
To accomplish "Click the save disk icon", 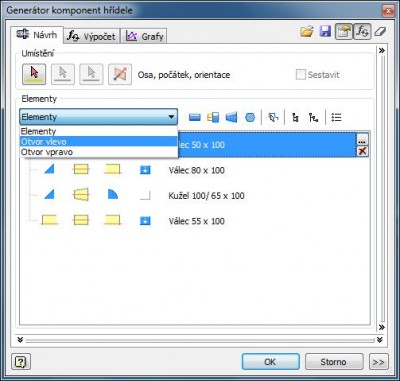I will click(x=325, y=32).
